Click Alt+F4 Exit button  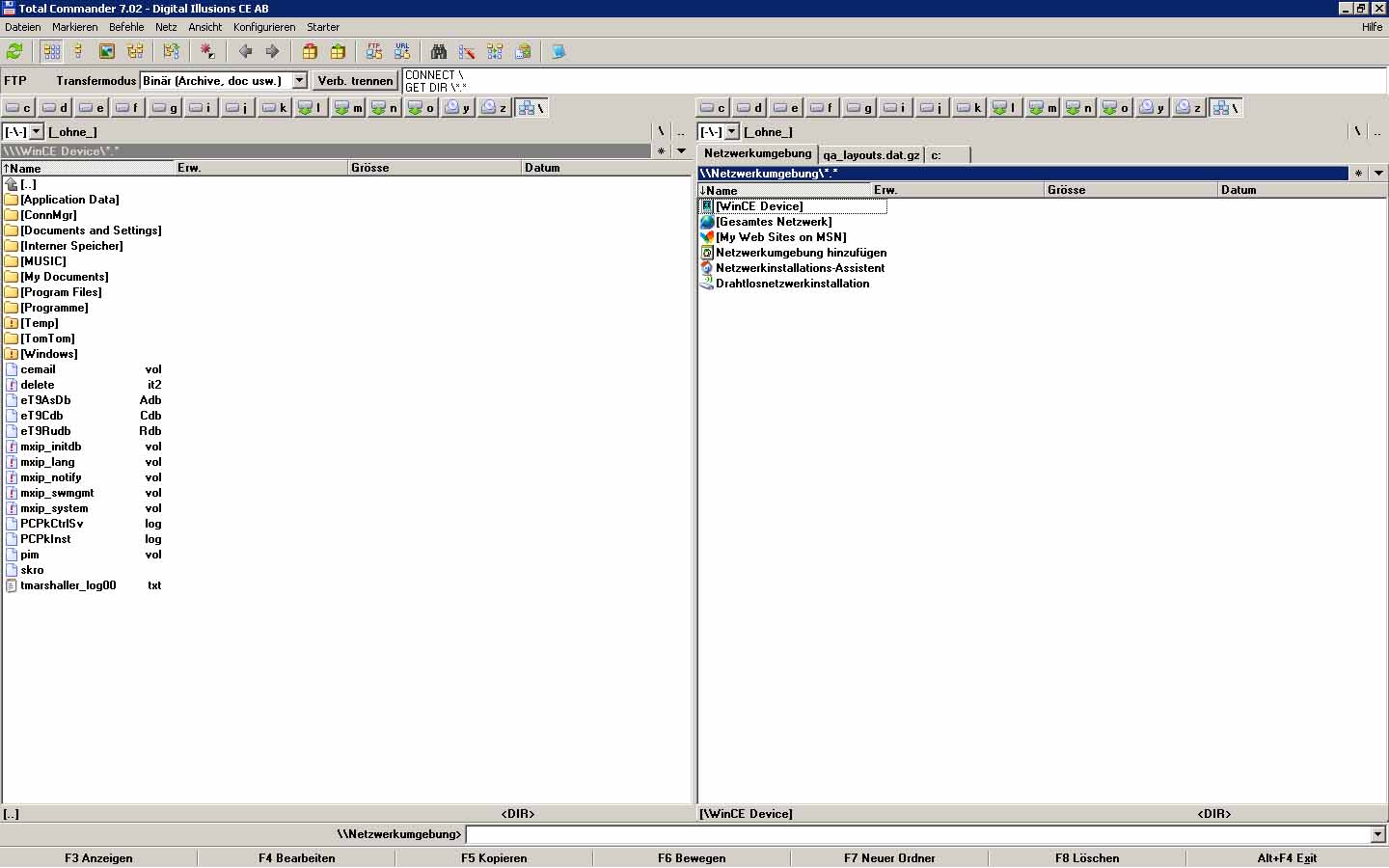click(1287, 858)
